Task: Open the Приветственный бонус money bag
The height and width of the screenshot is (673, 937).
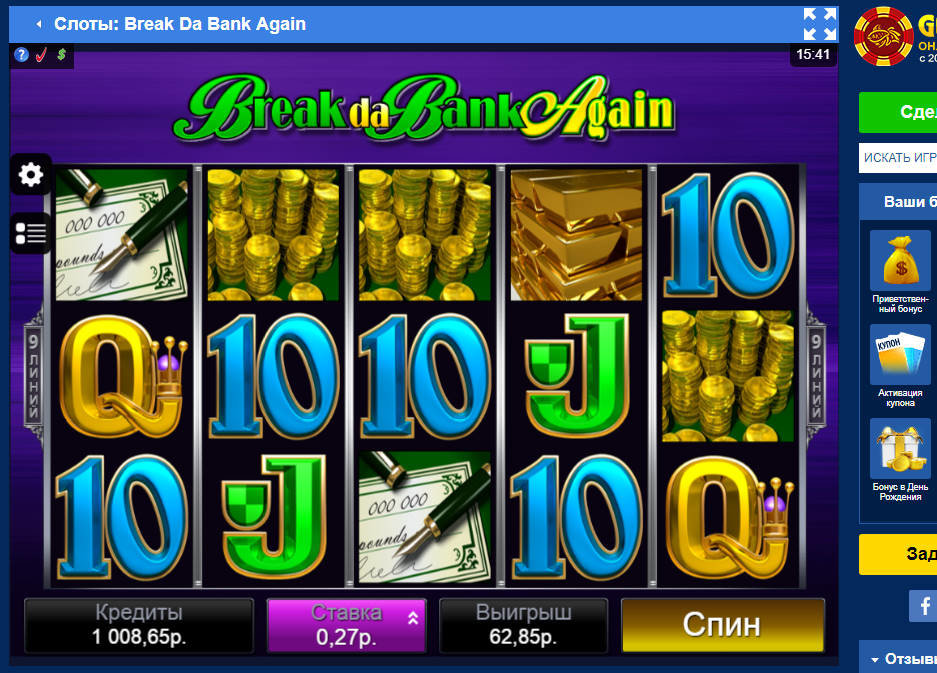Action: point(900,261)
